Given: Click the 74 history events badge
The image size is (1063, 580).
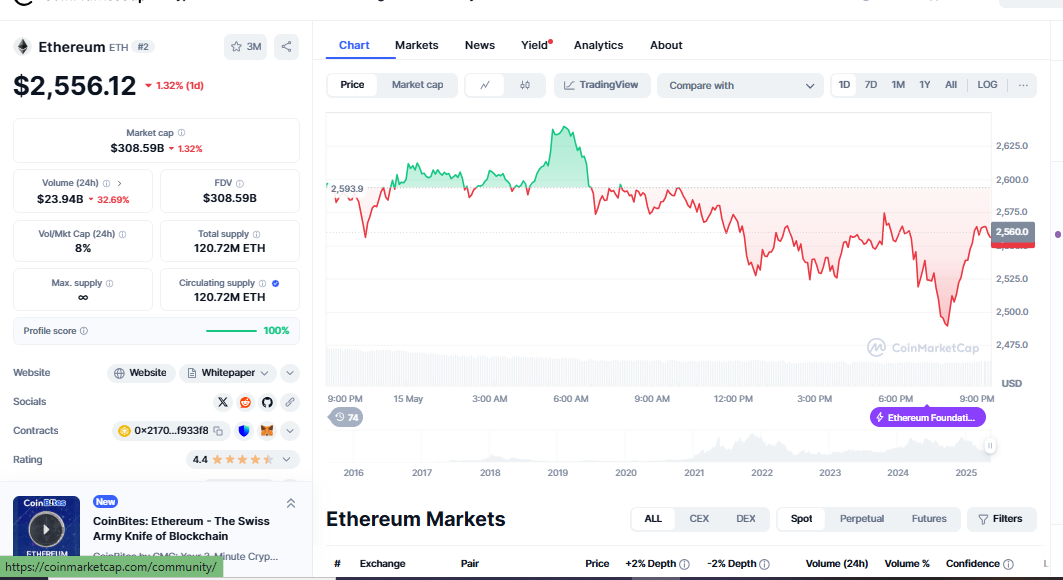Looking at the screenshot, I should tap(346, 417).
